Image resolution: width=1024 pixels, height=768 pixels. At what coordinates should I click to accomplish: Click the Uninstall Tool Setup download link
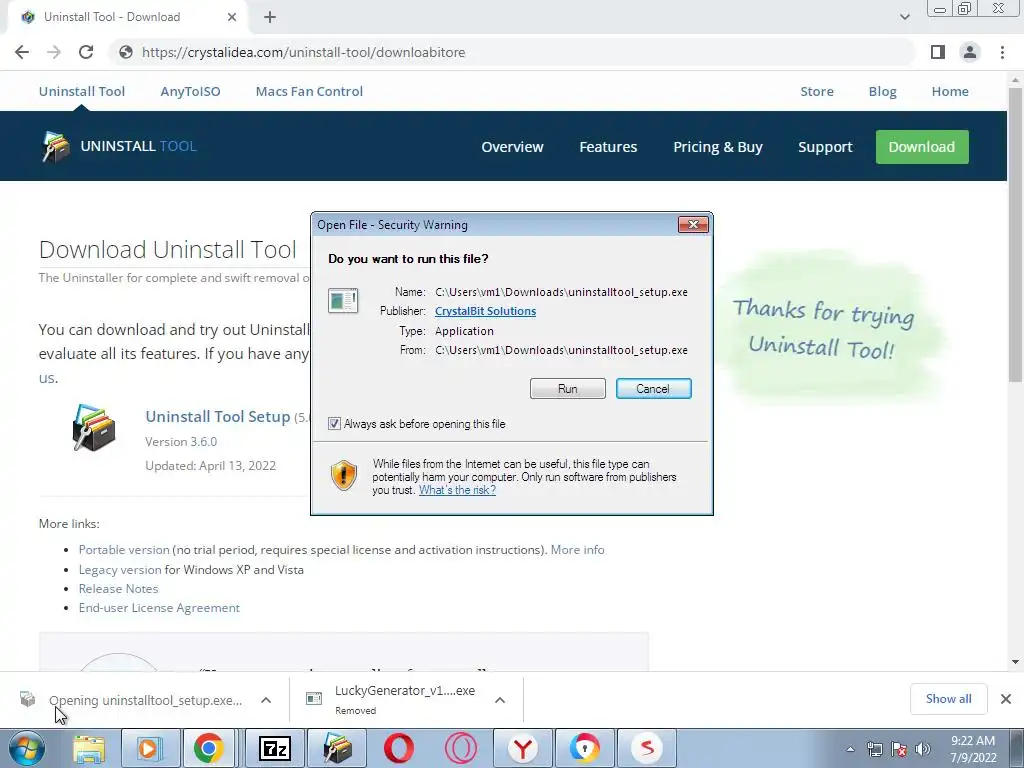click(217, 417)
